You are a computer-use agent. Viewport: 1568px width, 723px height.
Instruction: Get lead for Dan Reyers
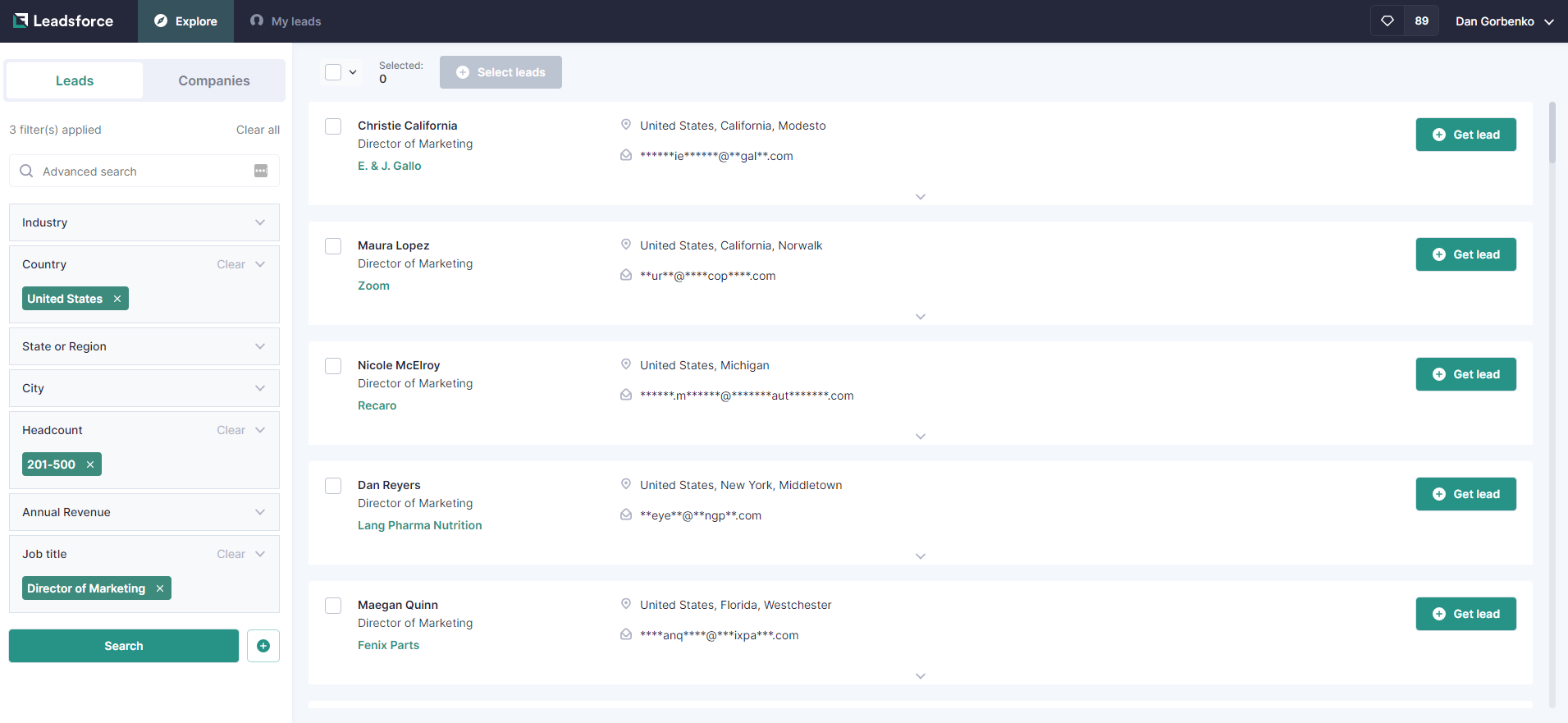coord(1466,494)
